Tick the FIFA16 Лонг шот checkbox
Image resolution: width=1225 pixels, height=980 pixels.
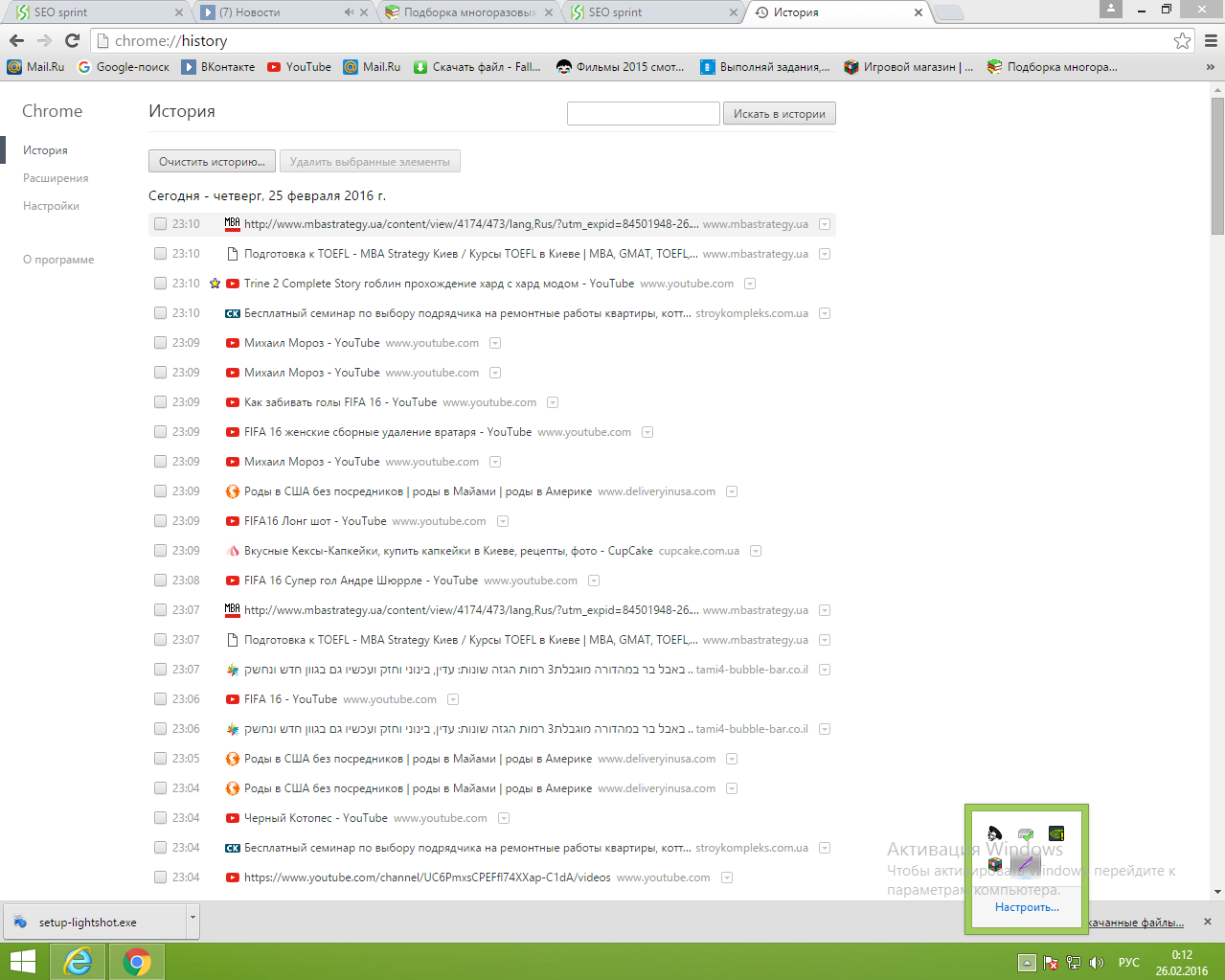coord(161,521)
